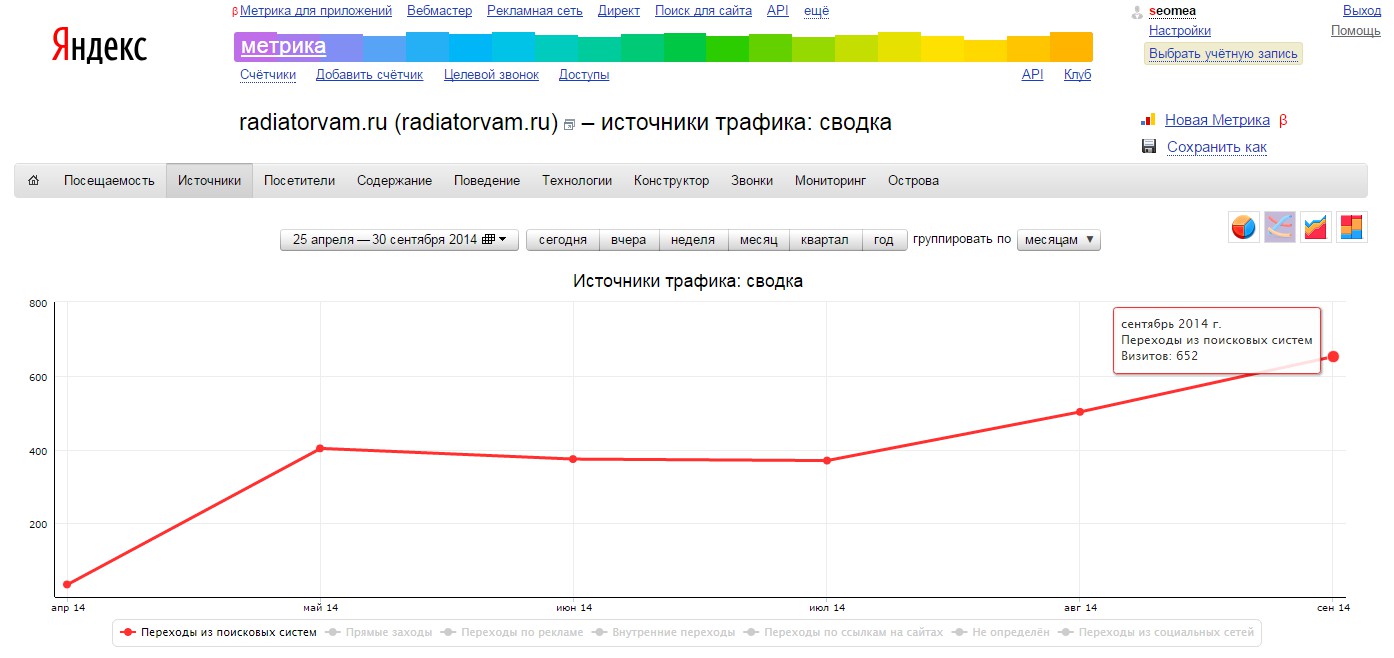Click the New Metrika chart icon

coord(1149,120)
